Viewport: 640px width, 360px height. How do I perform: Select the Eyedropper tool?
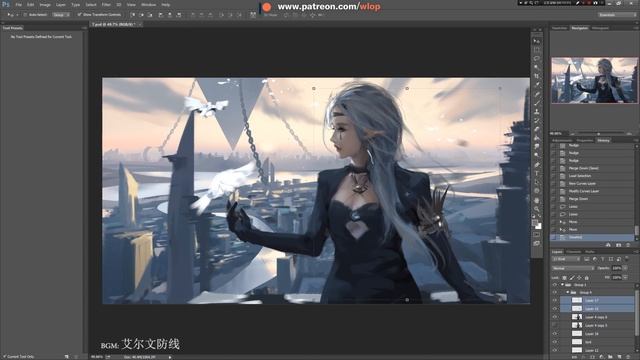pos(537,85)
